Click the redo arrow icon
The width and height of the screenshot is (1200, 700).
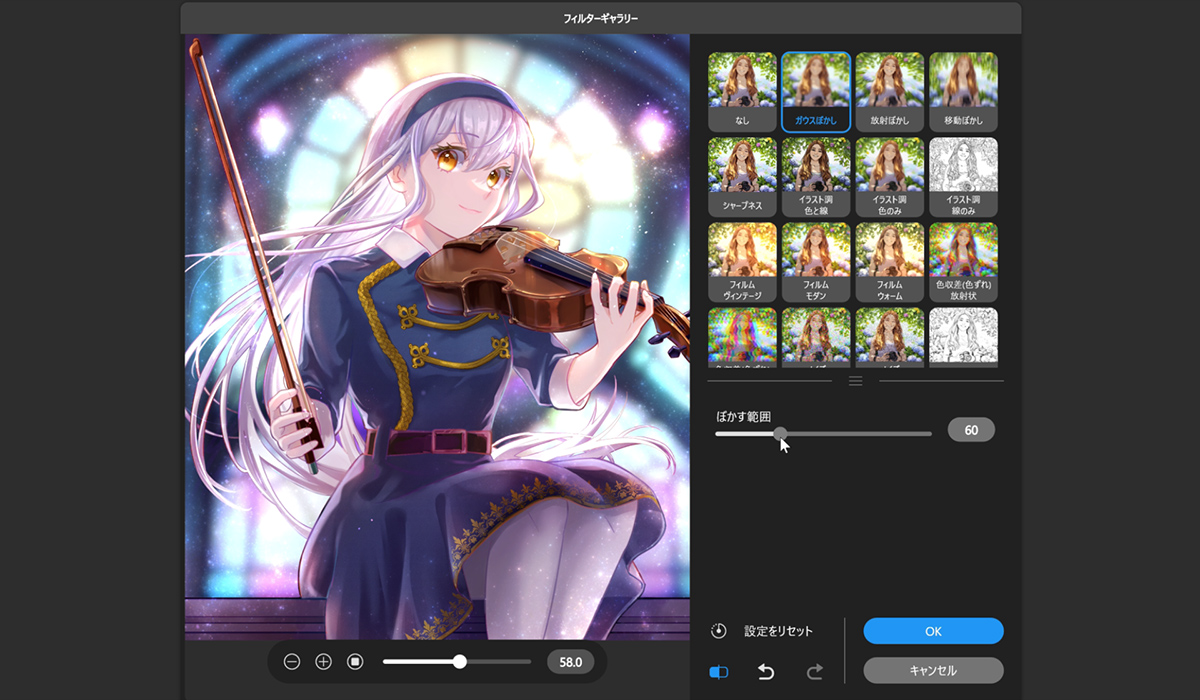click(x=815, y=672)
